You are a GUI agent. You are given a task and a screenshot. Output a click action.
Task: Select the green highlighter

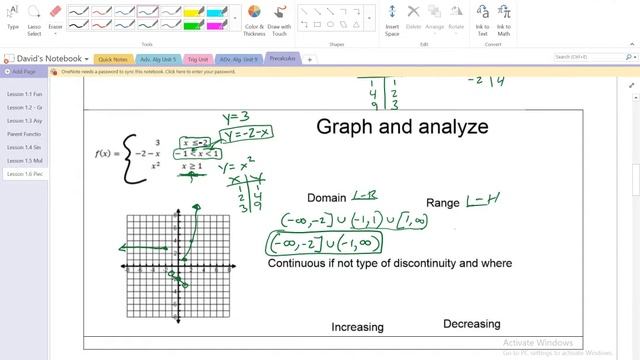click(x=194, y=25)
